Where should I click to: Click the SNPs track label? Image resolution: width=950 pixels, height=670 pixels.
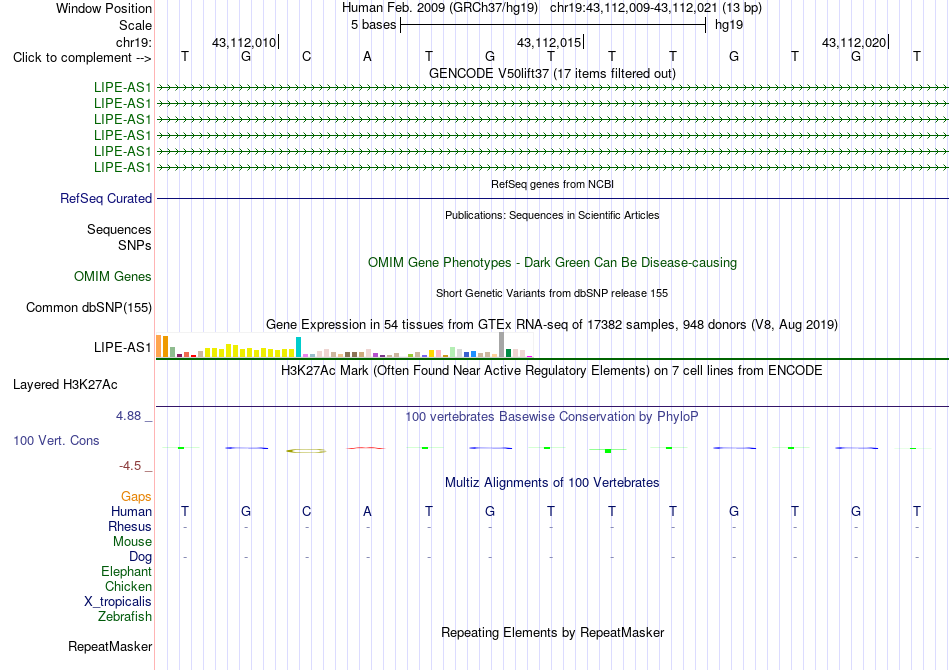[x=135, y=245]
